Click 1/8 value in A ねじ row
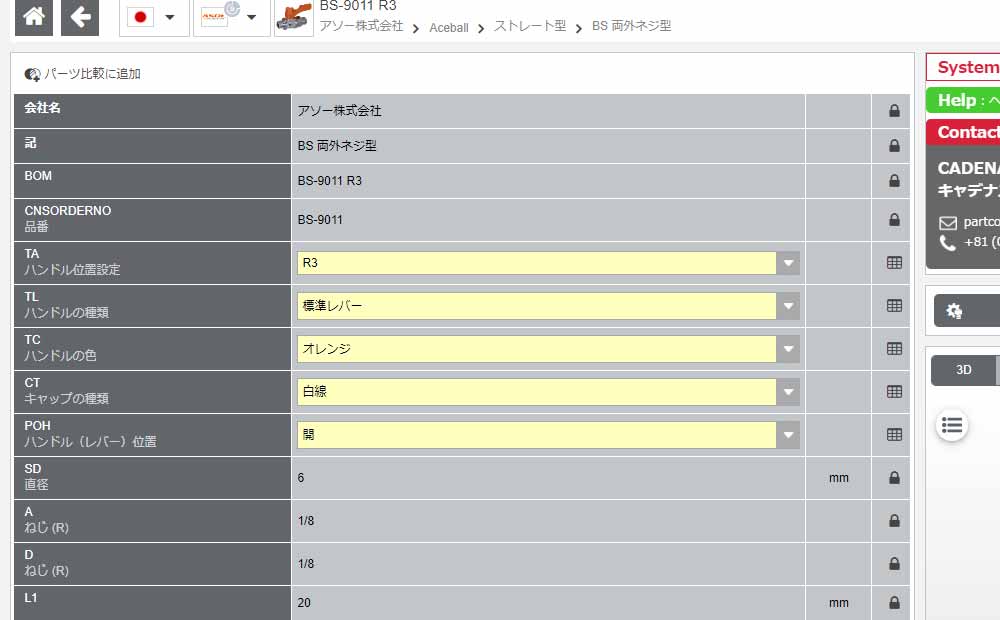 tap(306, 521)
